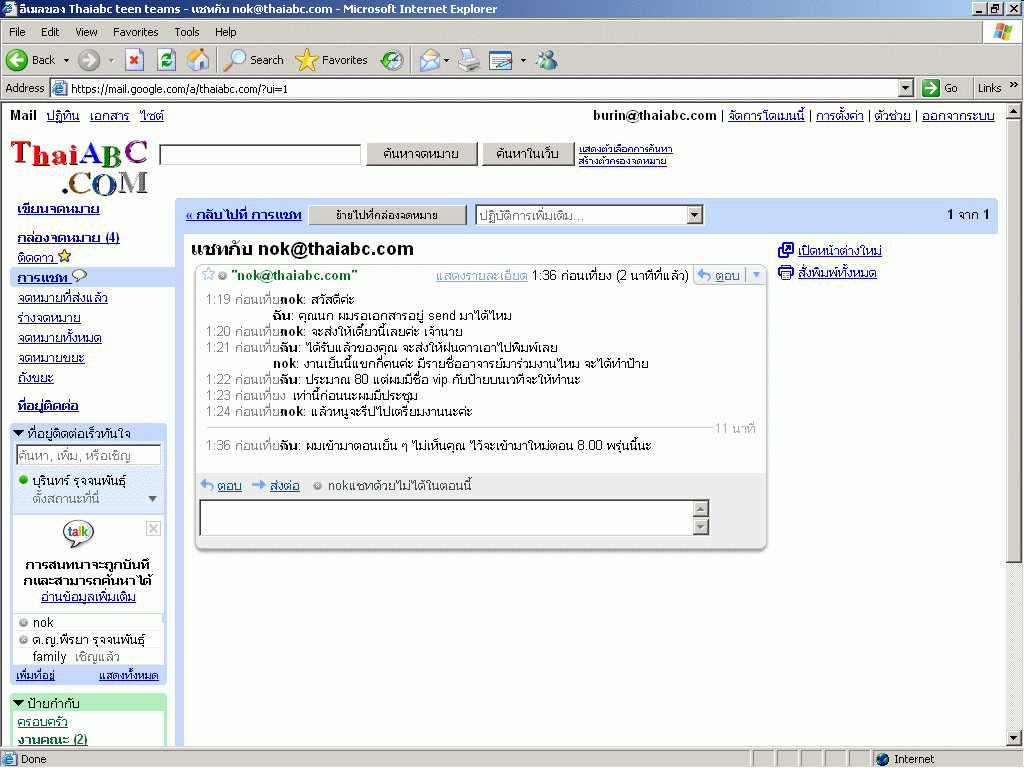Click the search mail (ค้นหาจดหมาย) button
The width and height of the screenshot is (1024, 768).
[x=420, y=154]
